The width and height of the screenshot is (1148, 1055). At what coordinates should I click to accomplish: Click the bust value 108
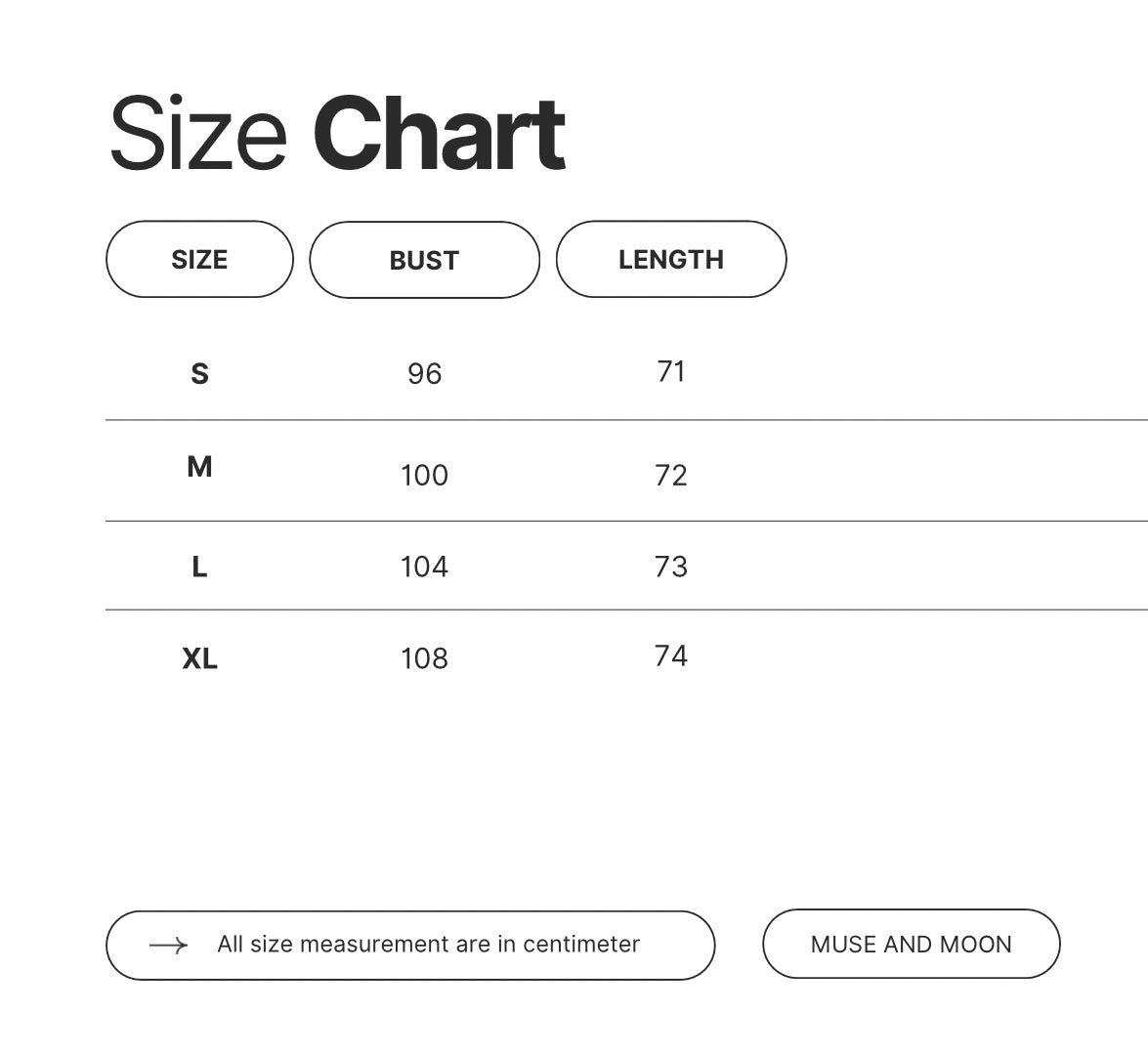coord(424,659)
